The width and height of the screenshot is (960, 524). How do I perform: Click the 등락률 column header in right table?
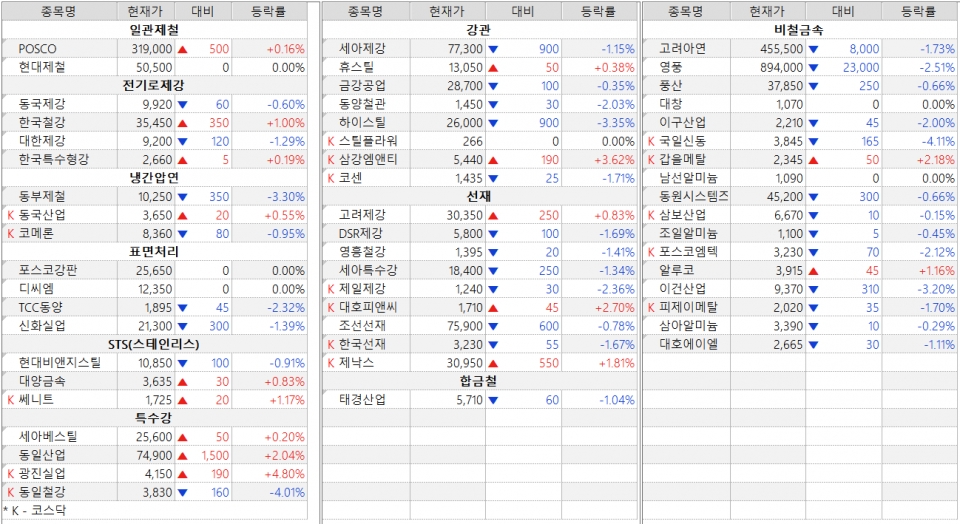(917, 11)
